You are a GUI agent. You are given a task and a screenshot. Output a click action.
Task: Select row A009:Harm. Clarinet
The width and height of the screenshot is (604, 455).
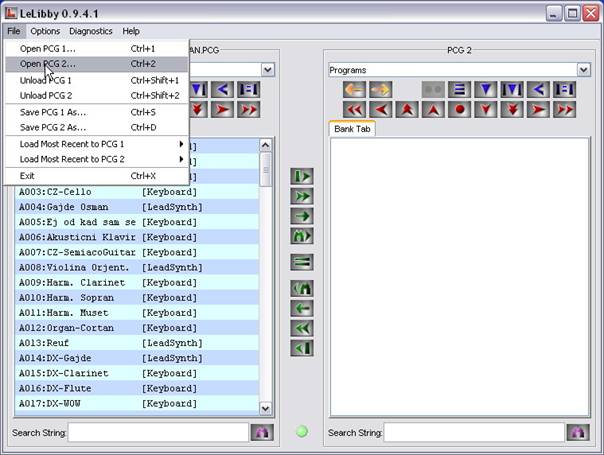tap(137, 283)
